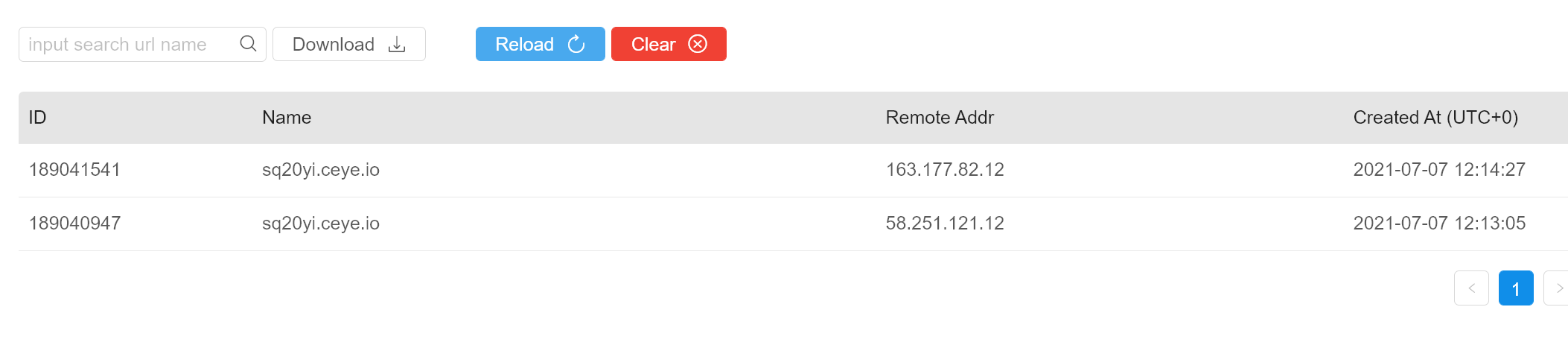Click the timestamp 2021-07-07 12:13:05
The height and width of the screenshot is (342, 1568).
[x=1439, y=224]
